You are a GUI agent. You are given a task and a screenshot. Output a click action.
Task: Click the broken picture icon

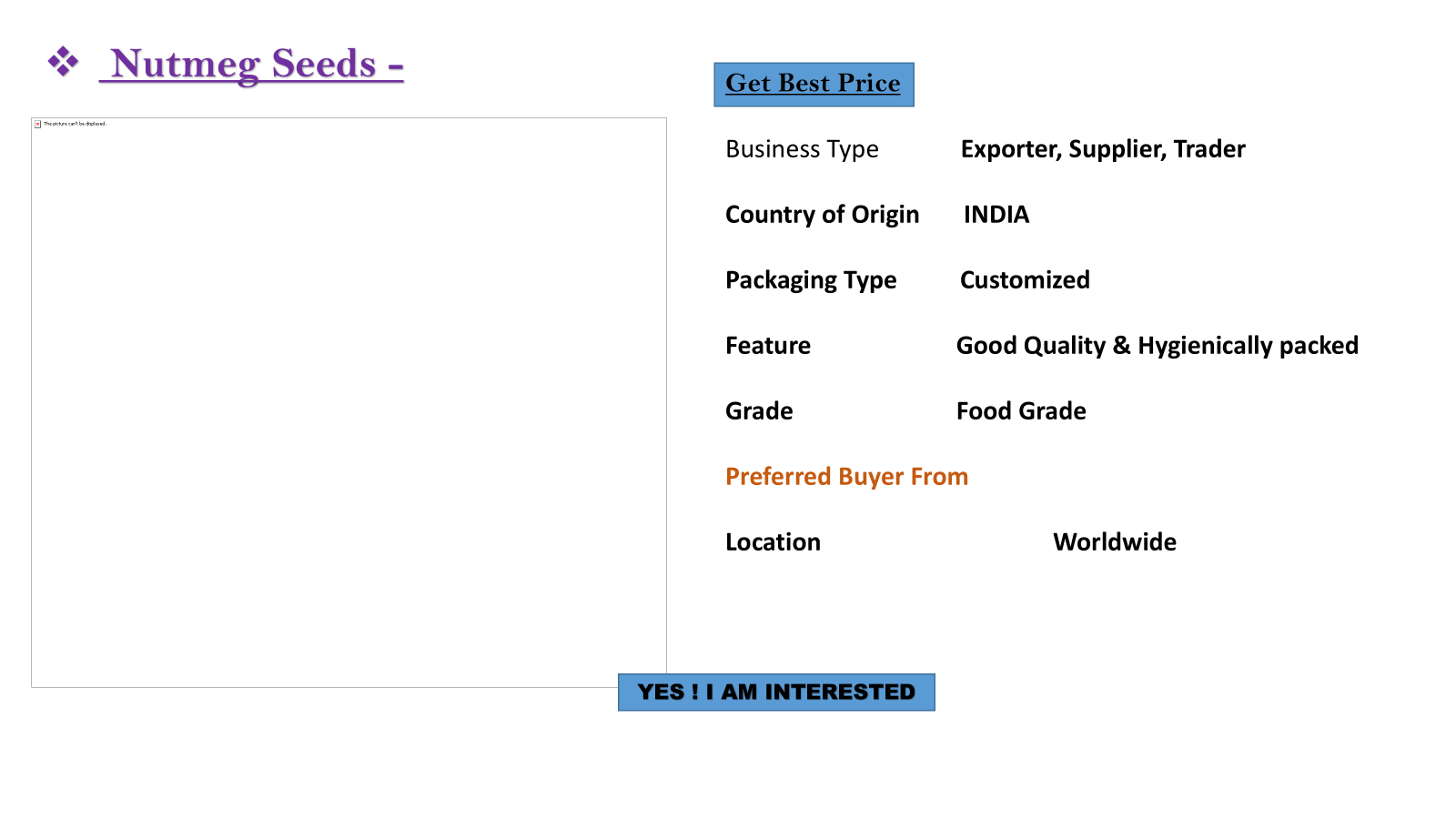click(37, 124)
